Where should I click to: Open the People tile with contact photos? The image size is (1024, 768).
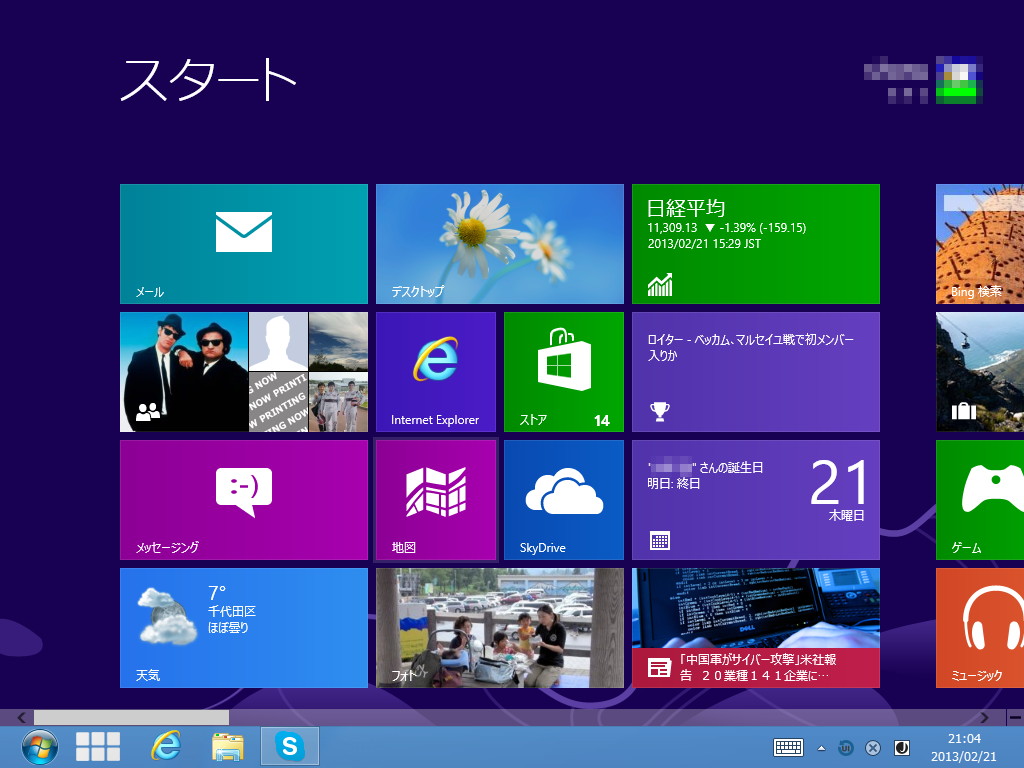(244, 372)
